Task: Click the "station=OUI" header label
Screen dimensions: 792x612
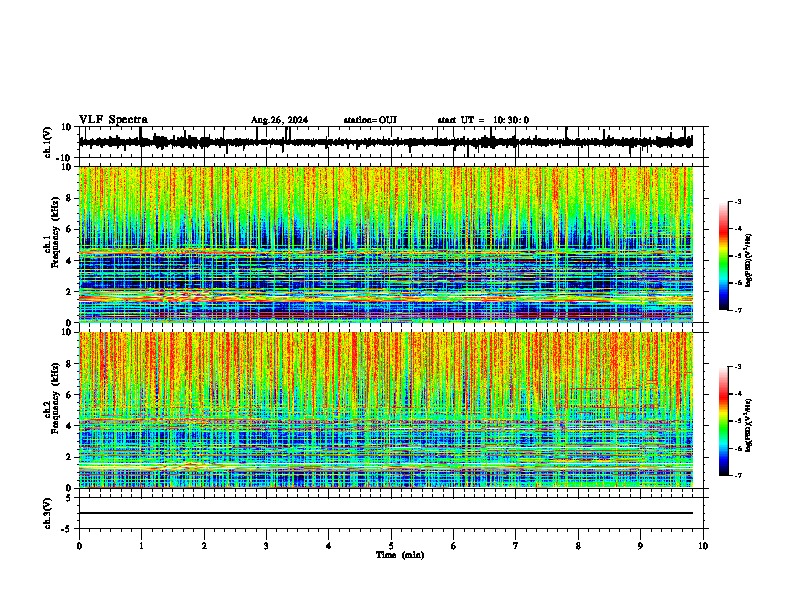Action: coord(370,120)
